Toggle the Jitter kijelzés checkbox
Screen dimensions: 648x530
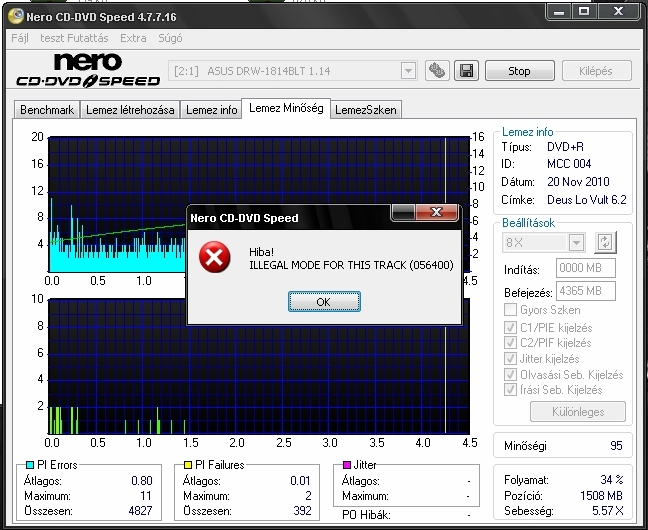[510, 358]
